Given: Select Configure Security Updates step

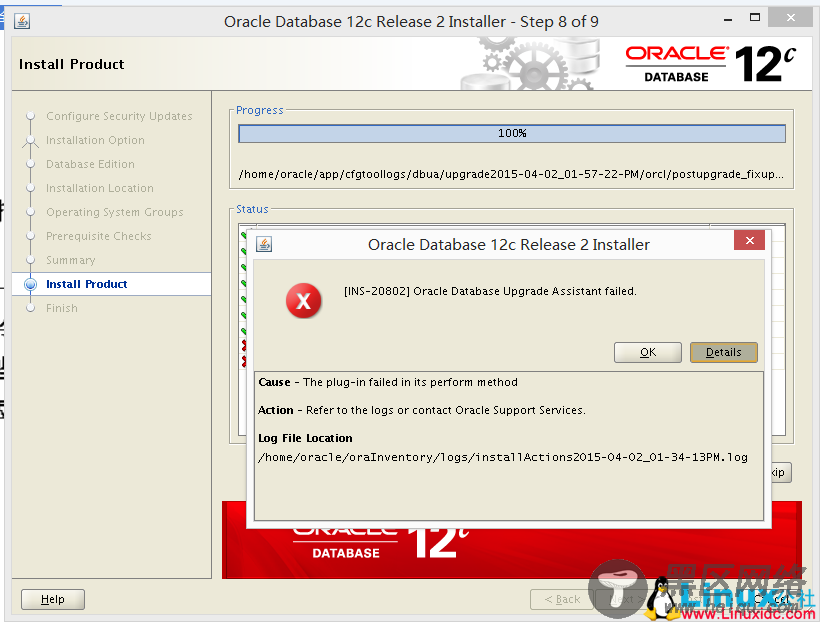Looking at the screenshot, I should (119, 116).
